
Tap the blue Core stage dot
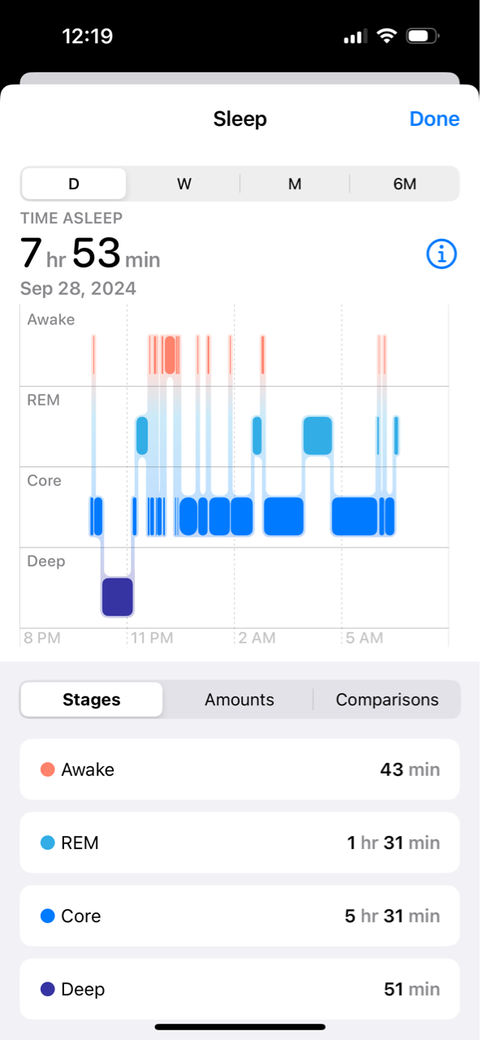pyautogui.click(x=48, y=916)
